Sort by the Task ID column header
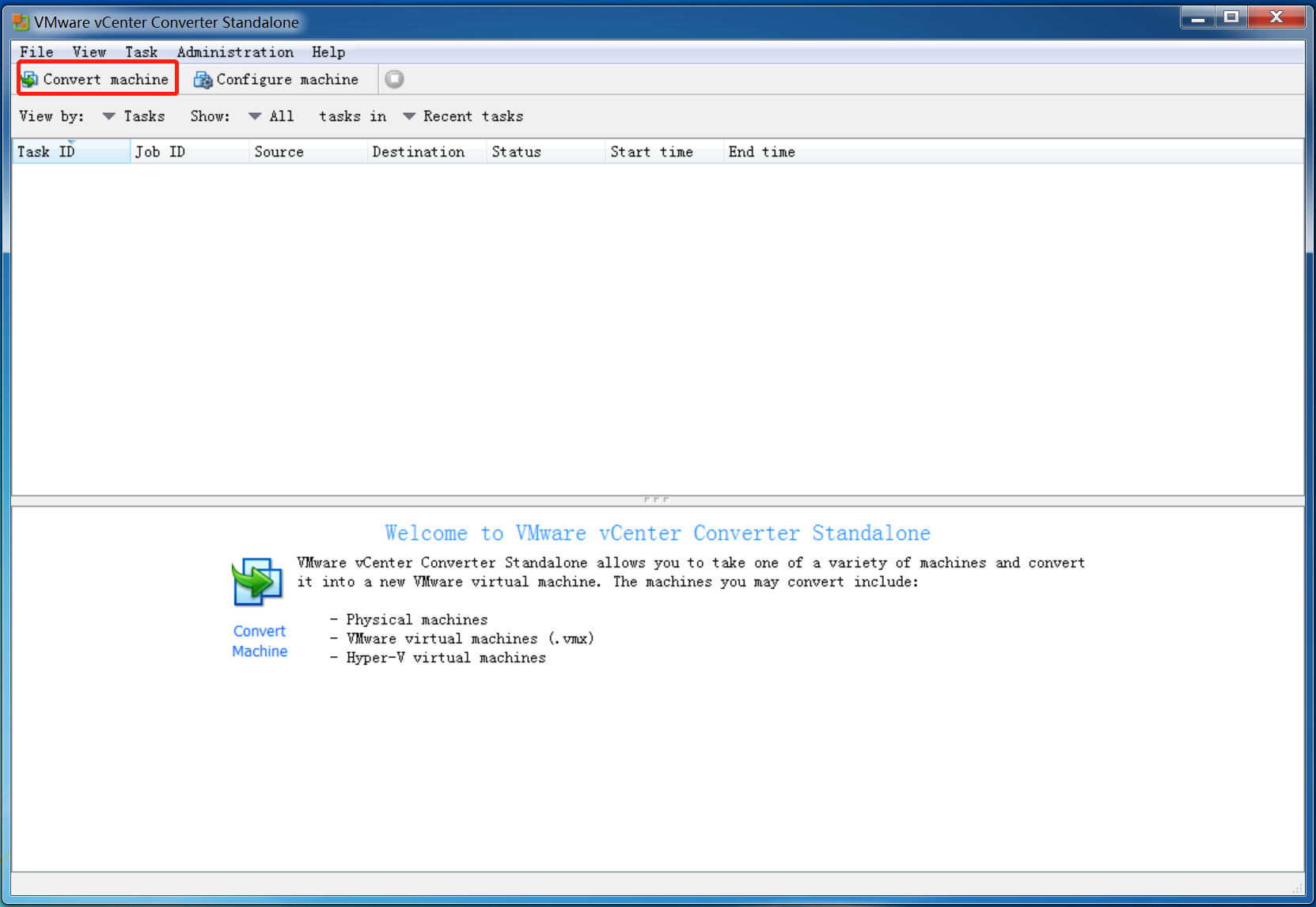Viewport: 1316px width, 907px height. [x=71, y=152]
